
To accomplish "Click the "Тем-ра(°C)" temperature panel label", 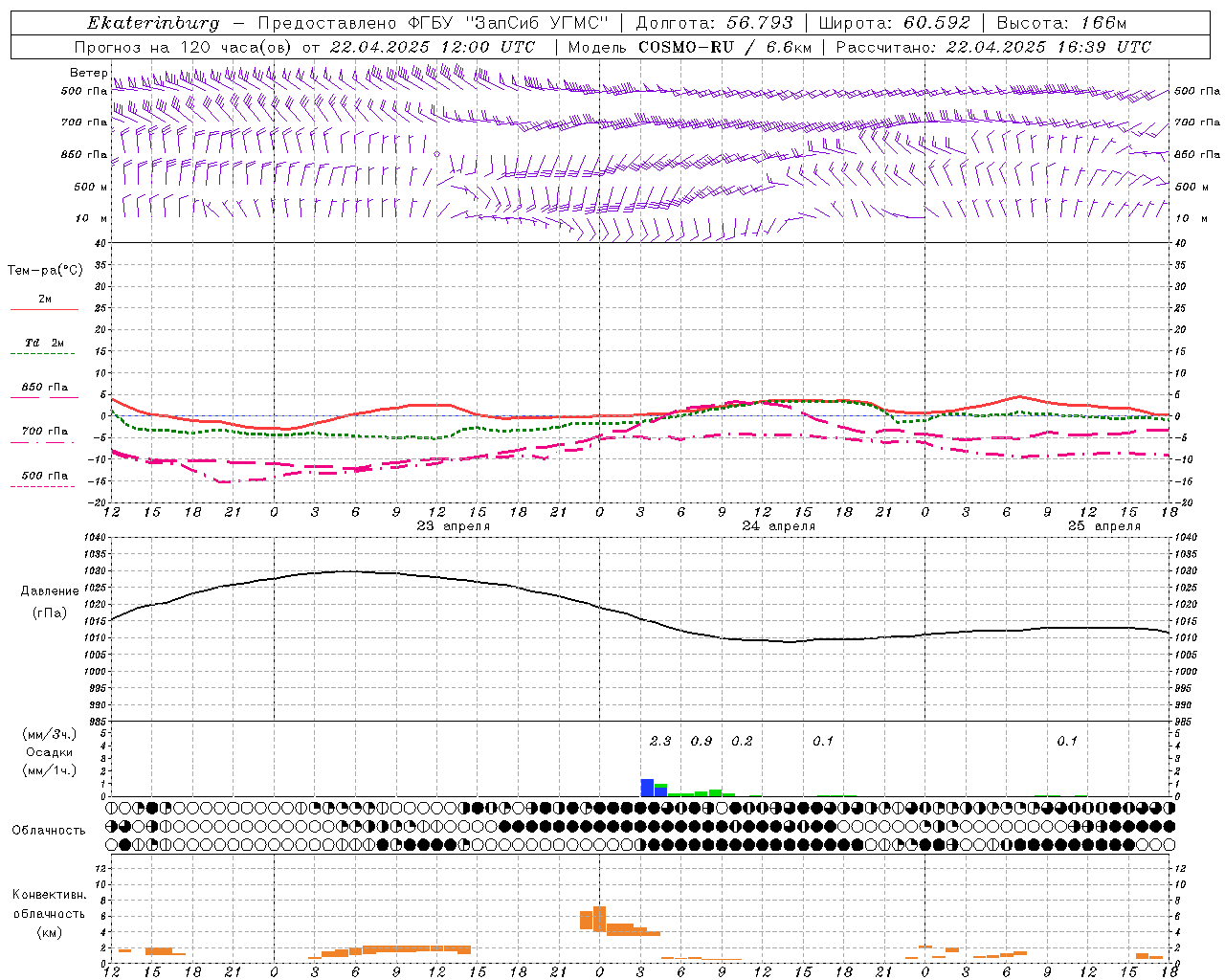I will click(45, 271).
